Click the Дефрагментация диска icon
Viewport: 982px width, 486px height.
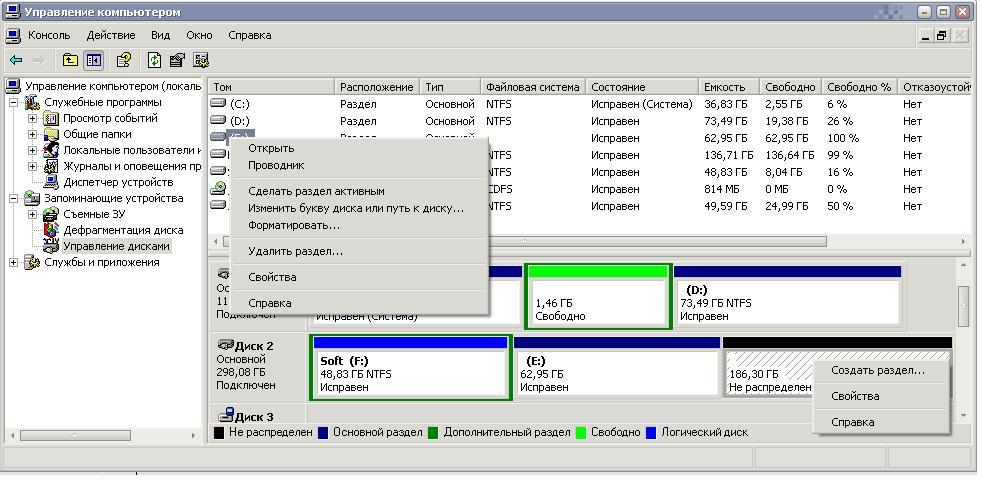[51, 230]
